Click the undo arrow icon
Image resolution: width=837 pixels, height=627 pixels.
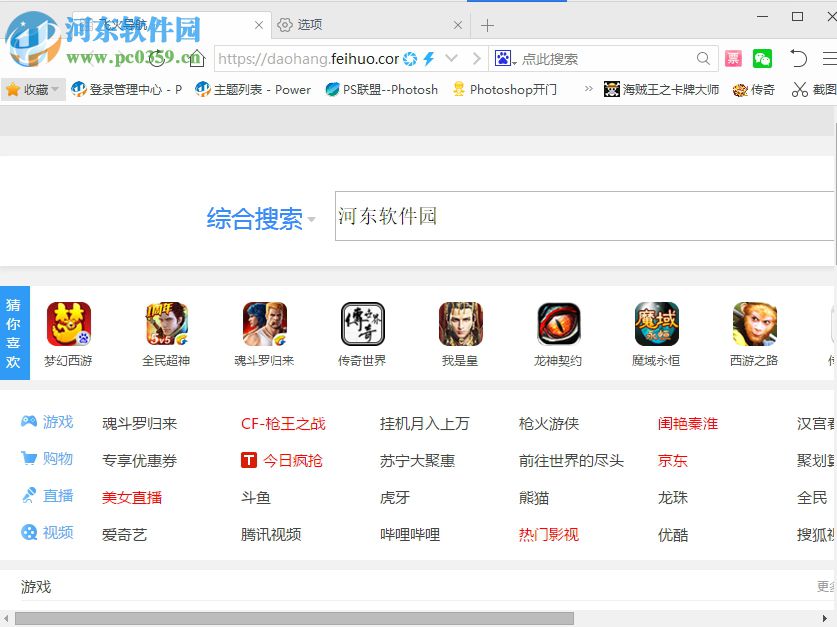click(798, 58)
